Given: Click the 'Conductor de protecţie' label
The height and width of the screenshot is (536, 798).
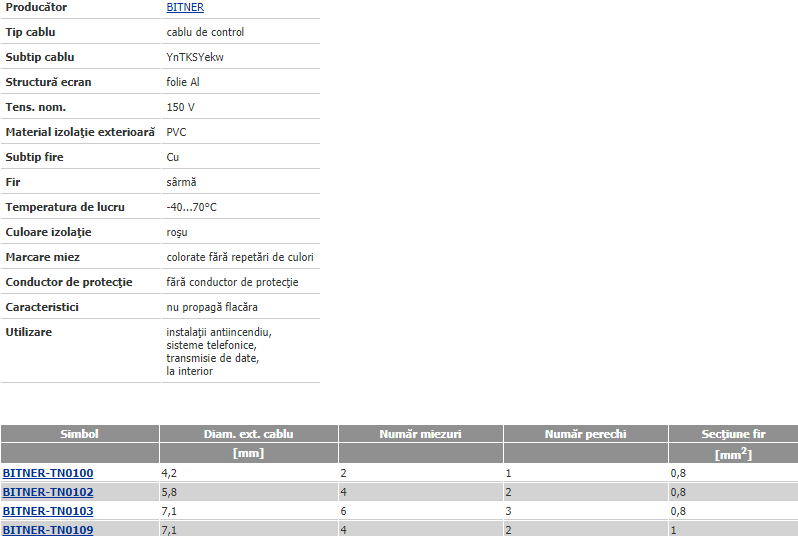Looking at the screenshot, I should 69,282.
